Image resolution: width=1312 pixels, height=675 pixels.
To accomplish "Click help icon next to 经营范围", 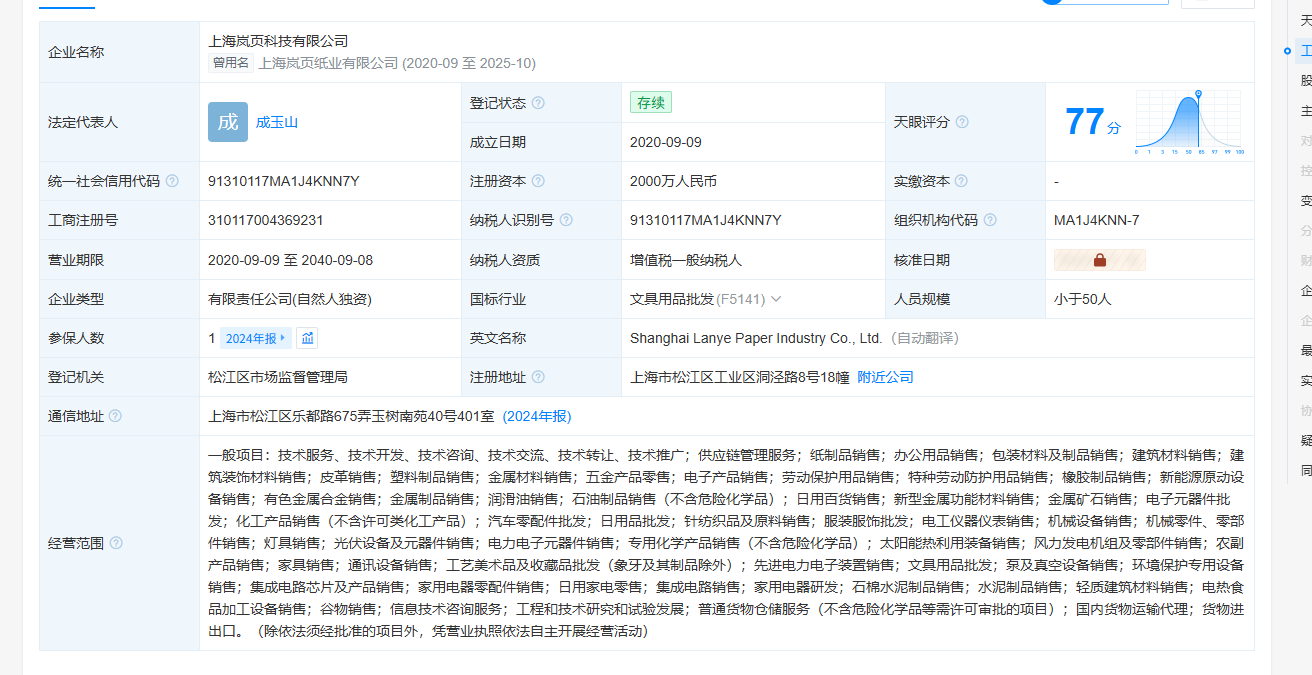I will (x=116, y=543).
